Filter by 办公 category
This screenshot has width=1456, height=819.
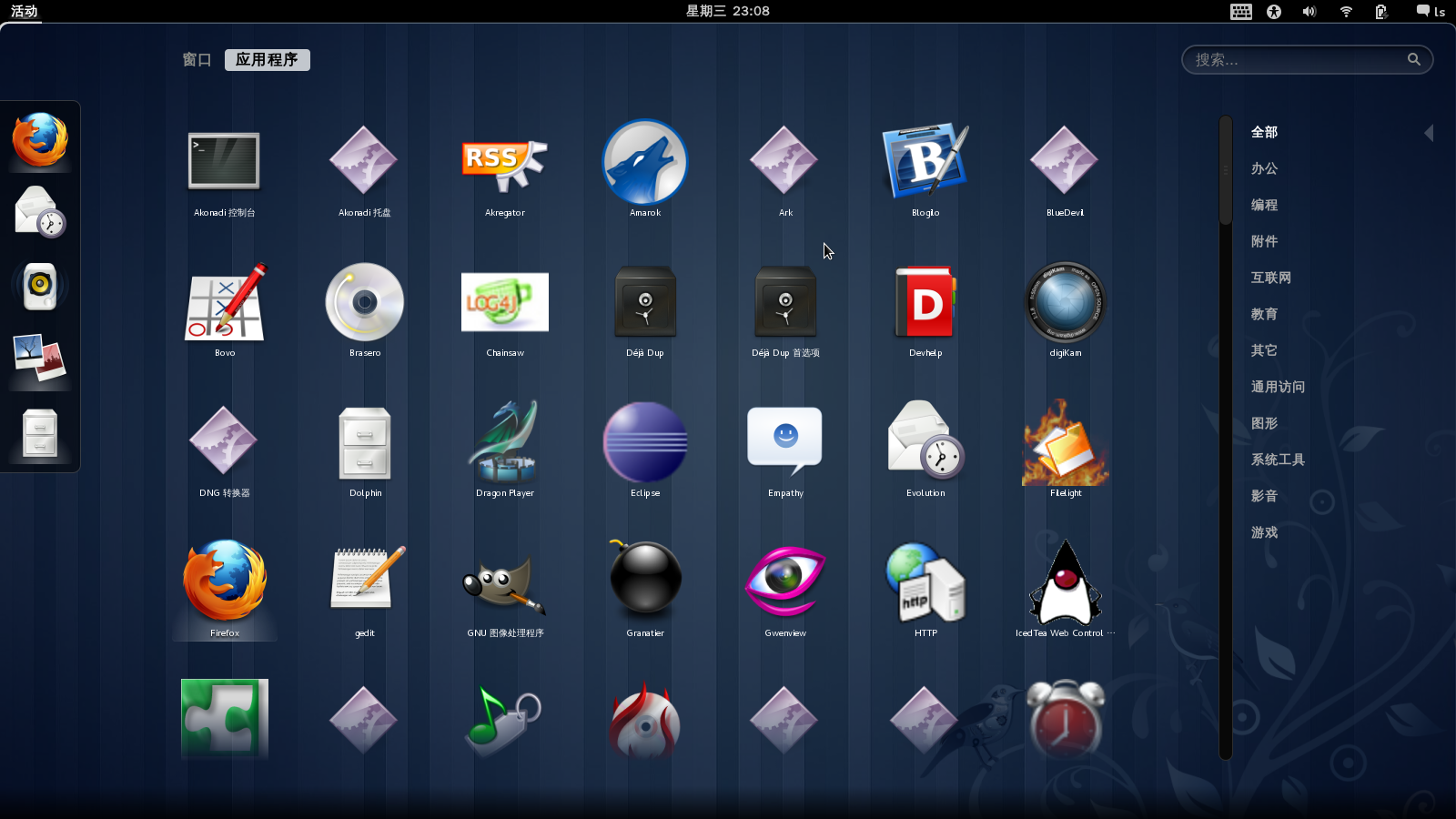point(1264,169)
